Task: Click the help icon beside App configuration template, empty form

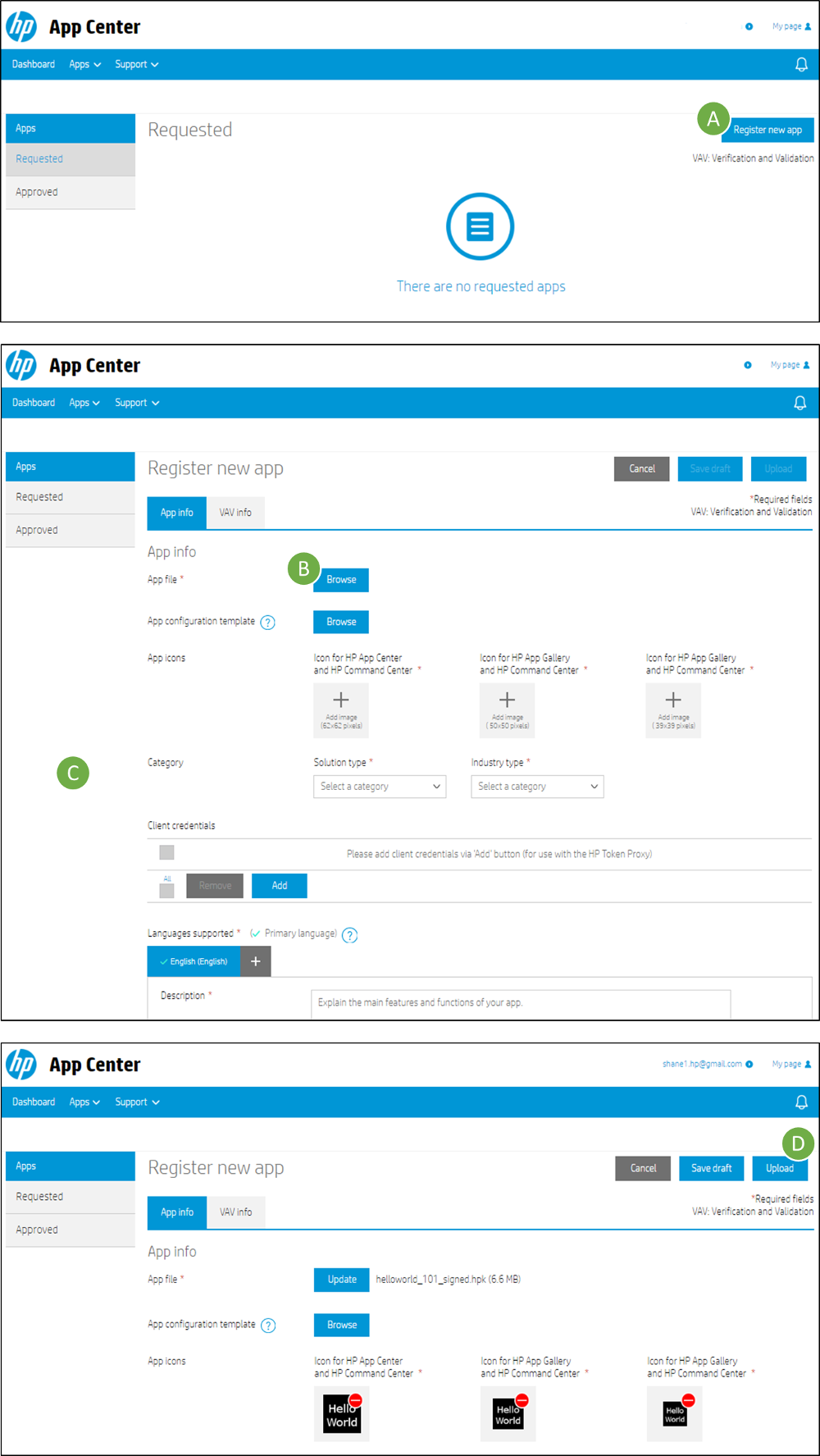Action: (x=267, y=623)
